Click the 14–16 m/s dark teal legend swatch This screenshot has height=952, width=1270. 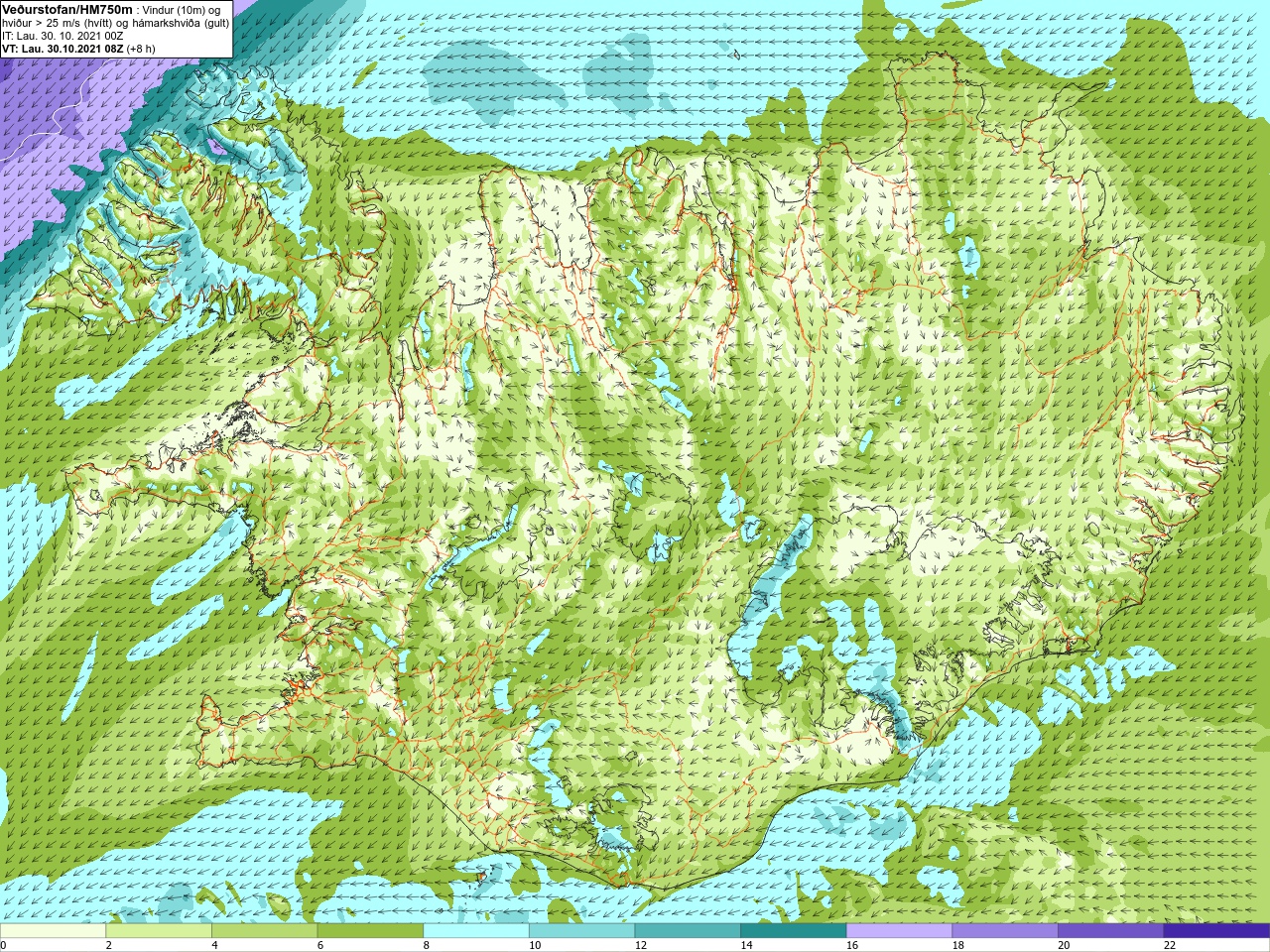pos(794,931)
